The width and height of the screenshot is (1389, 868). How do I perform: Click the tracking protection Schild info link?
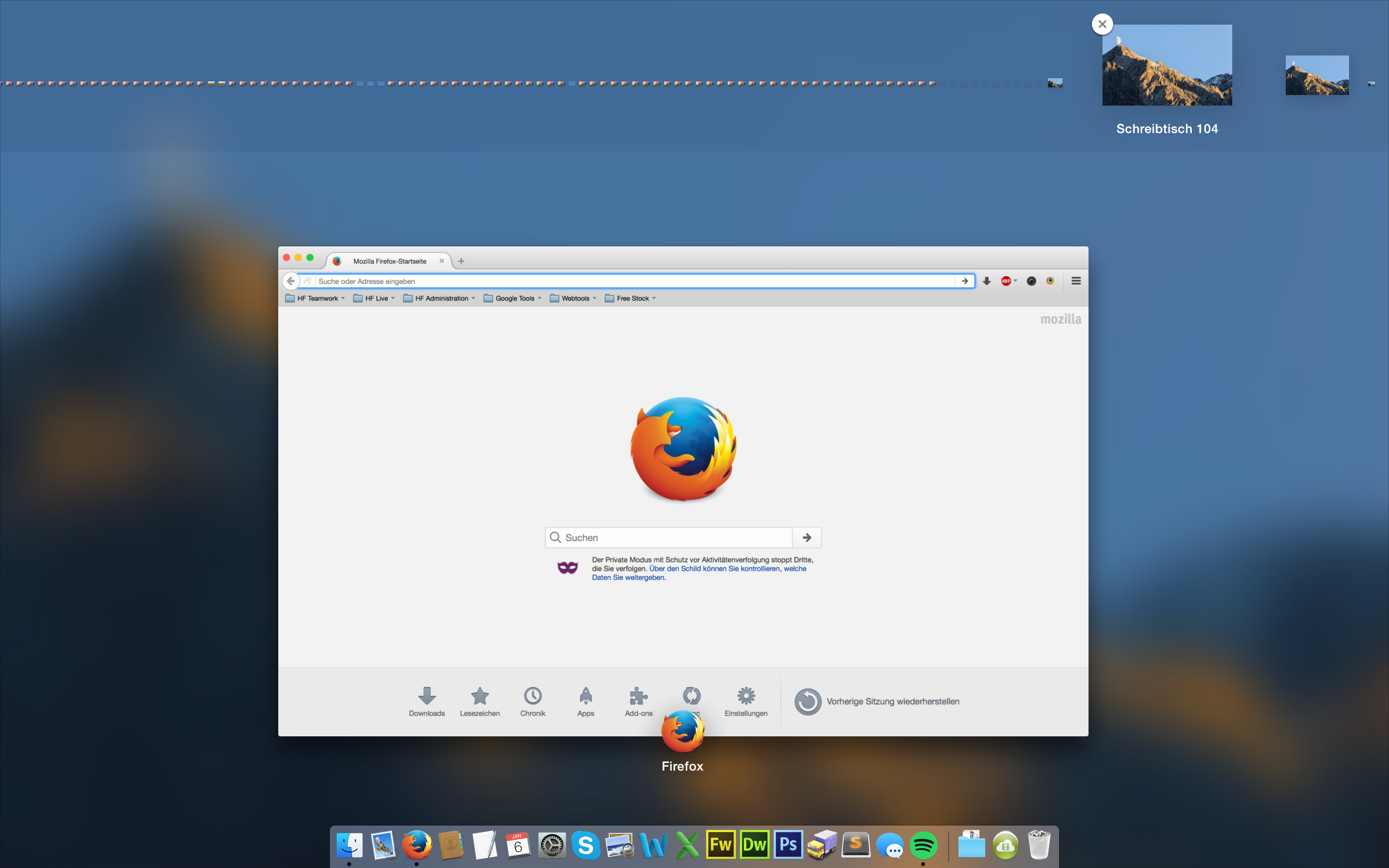coord(699,573)
